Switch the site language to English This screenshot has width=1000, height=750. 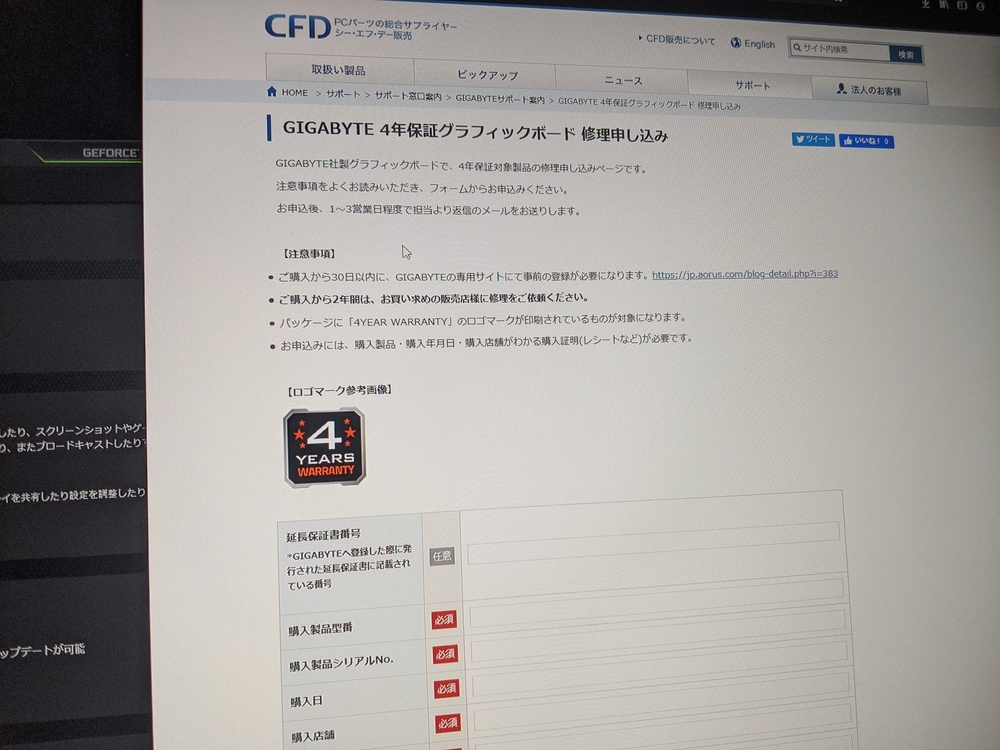(759, 44)
